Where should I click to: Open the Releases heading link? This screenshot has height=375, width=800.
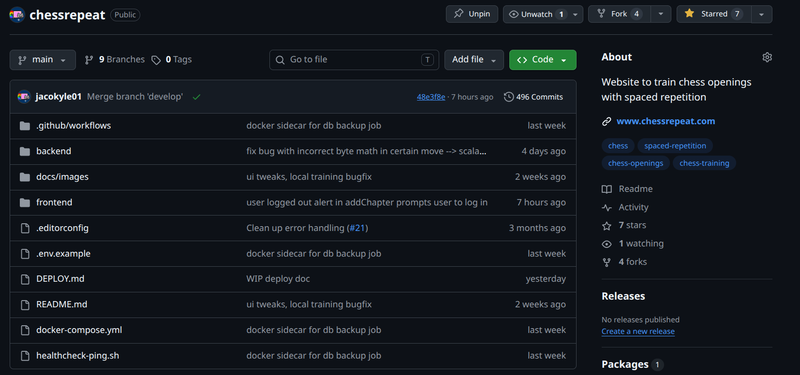[623, 296]
